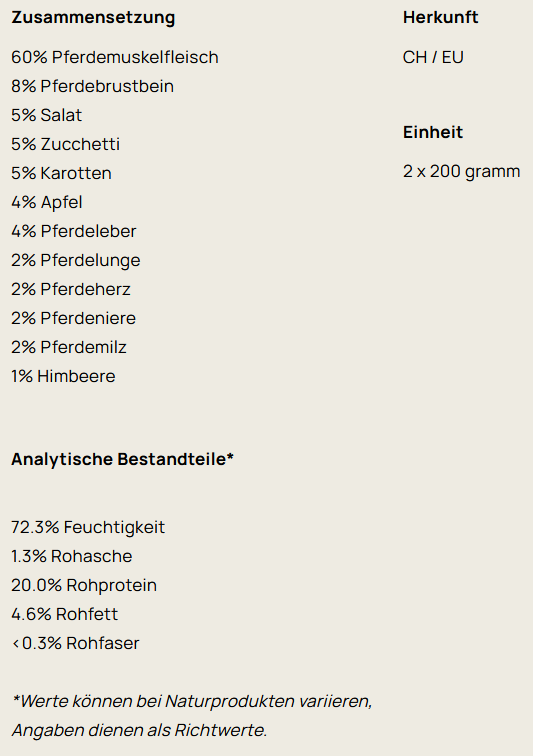
Task: Click the 1% Himbeere ingredient
Action: pyautogui.click(x=63, y=376)
